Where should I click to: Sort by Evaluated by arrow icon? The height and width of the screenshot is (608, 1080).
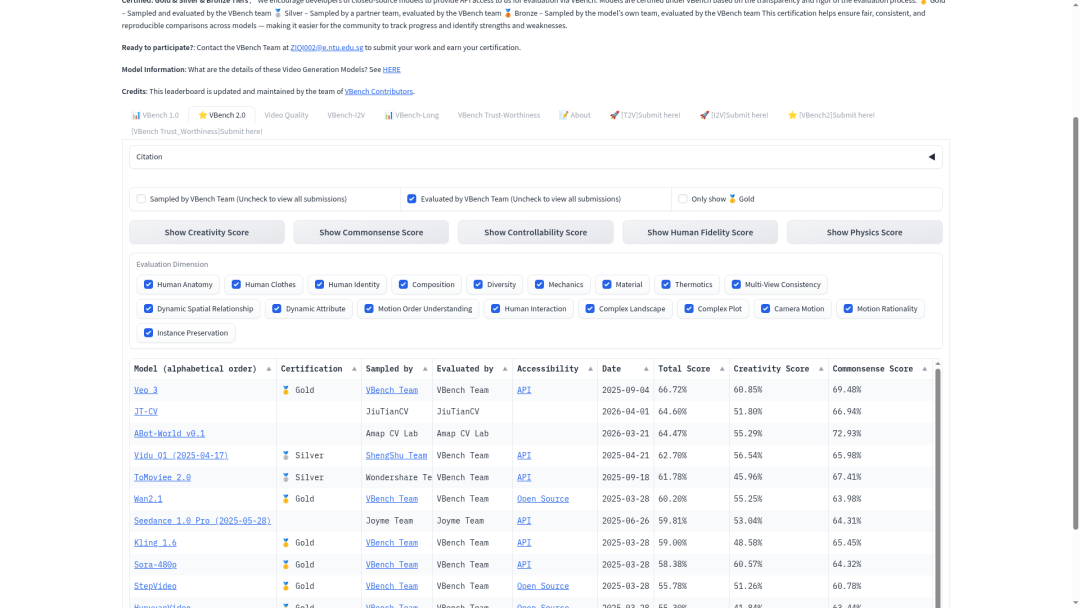pyautogui.click(x=505, y=369)
